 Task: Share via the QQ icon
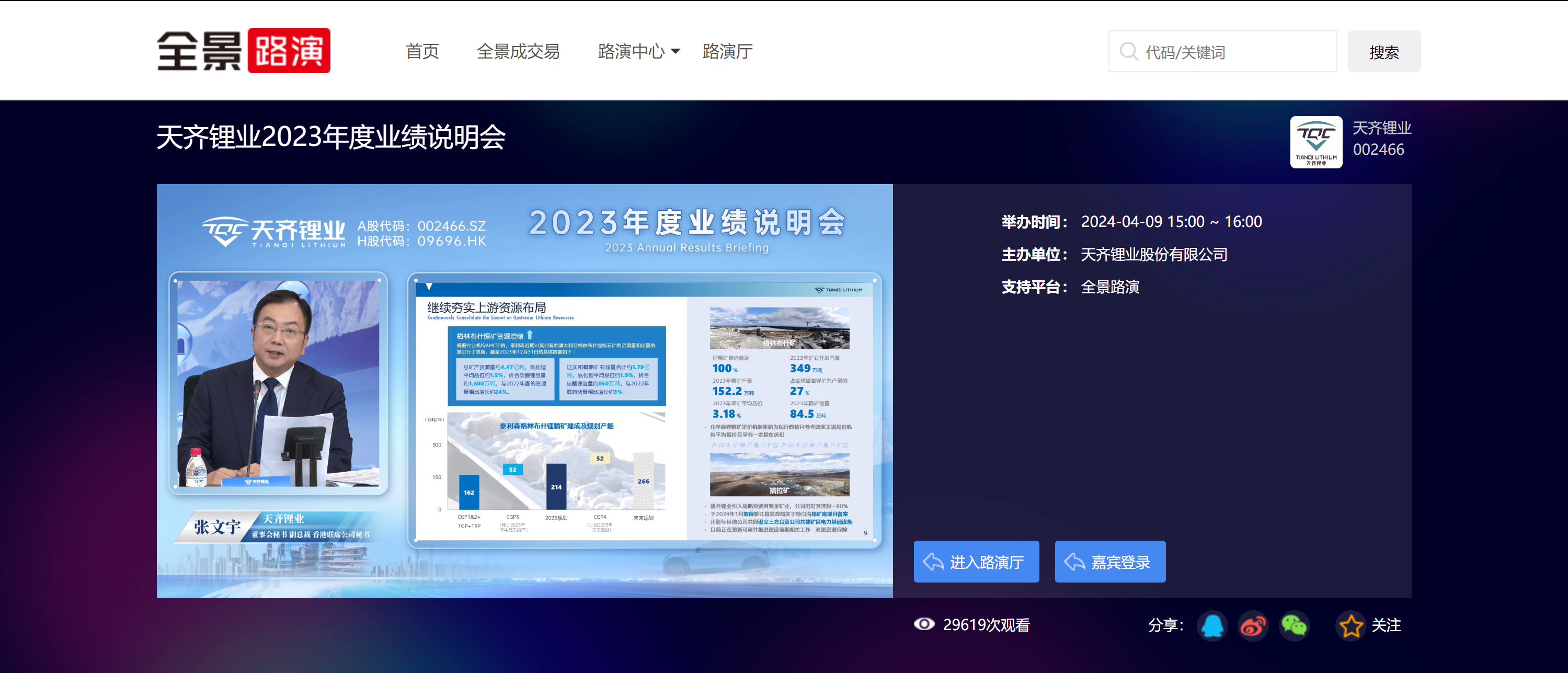point(1212,625)
